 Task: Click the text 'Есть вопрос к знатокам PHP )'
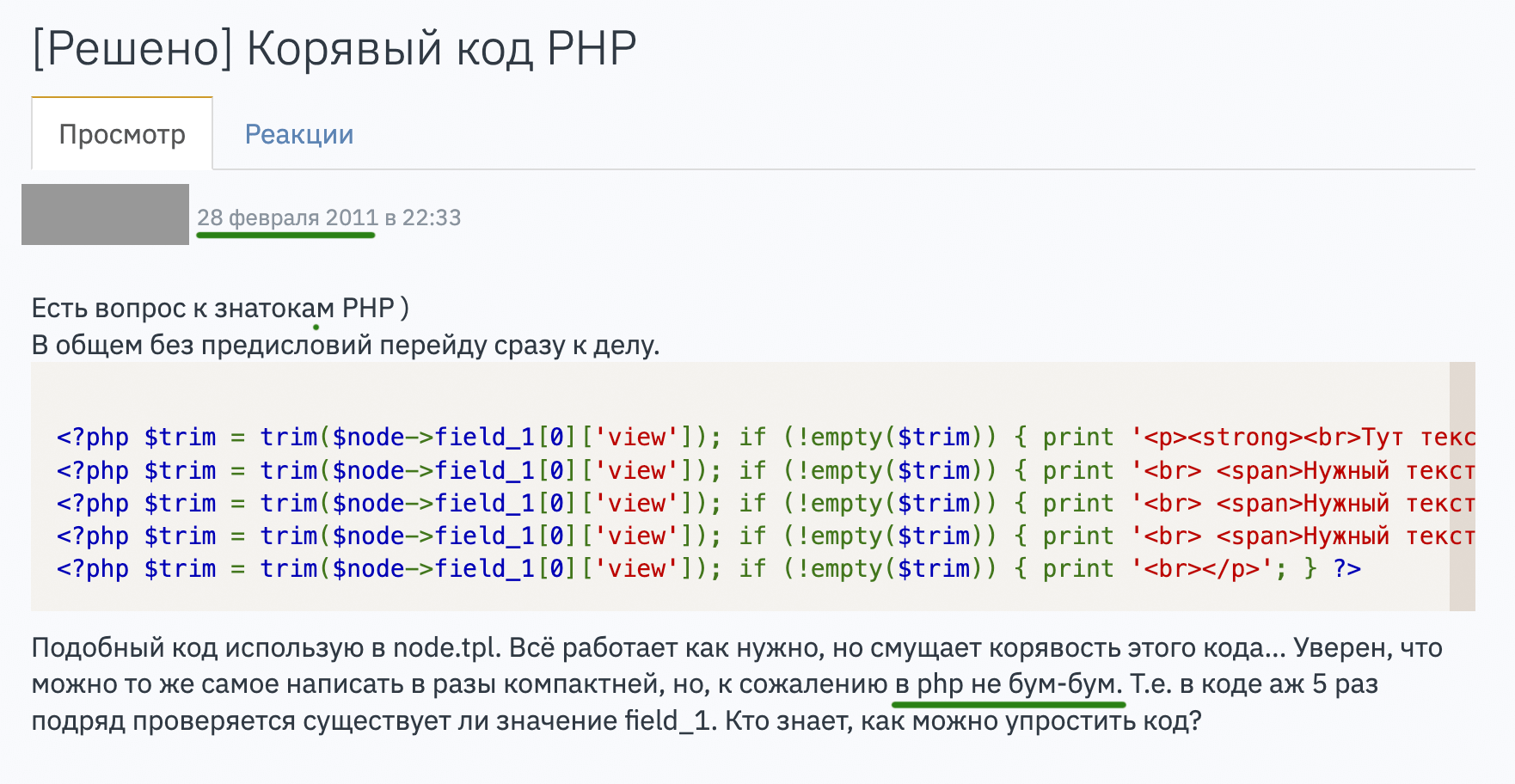pyautogui.click(x=220, y=308)
